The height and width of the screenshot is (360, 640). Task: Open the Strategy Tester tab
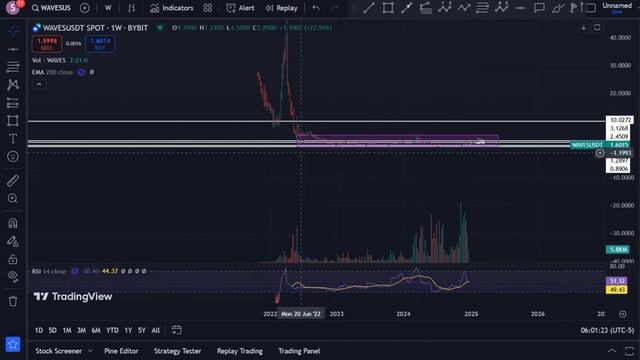[x=178, y=351]
